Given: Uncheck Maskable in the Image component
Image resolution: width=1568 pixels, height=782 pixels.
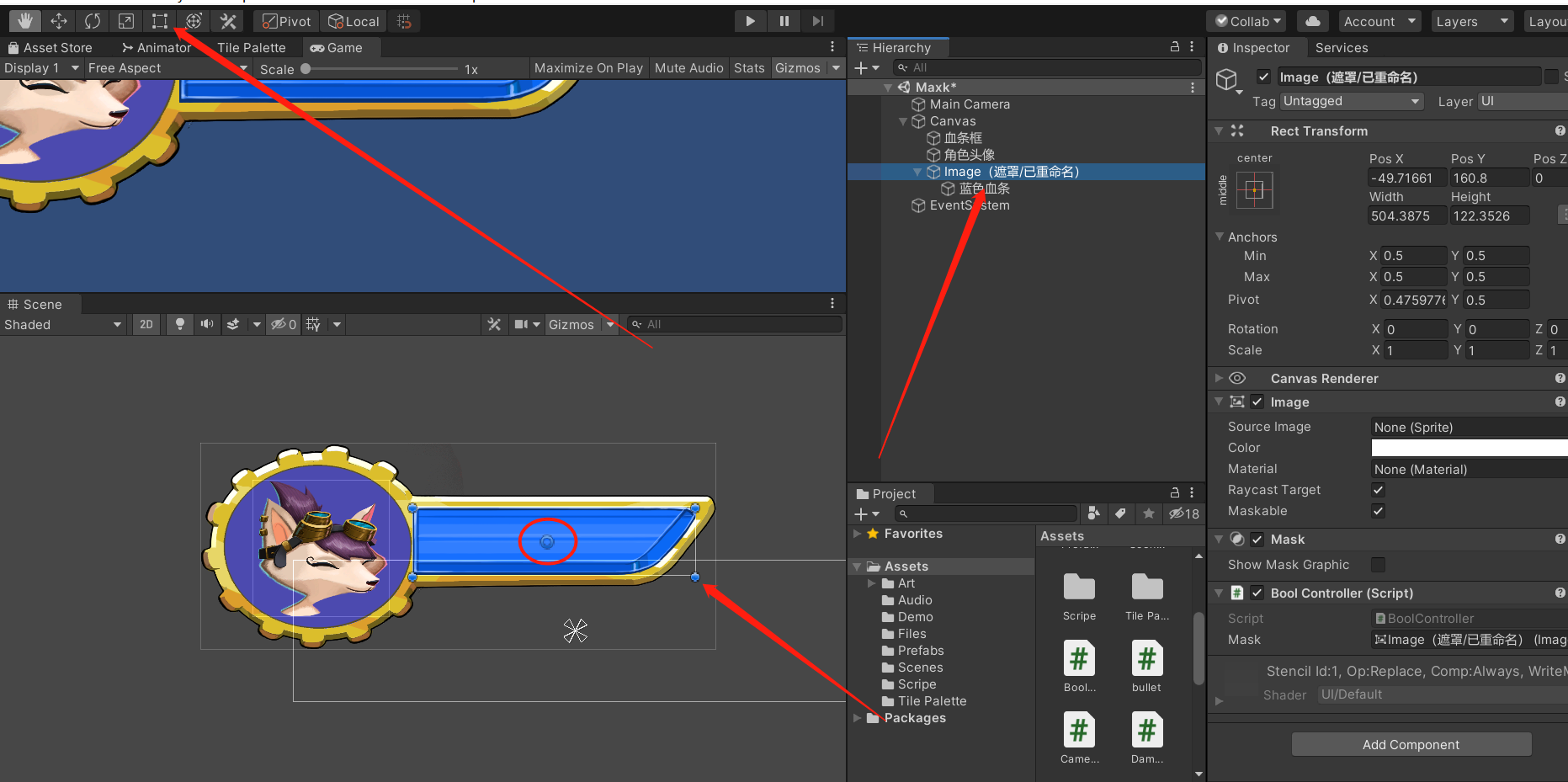Looking at the screenshot, I should point(1378,511).
